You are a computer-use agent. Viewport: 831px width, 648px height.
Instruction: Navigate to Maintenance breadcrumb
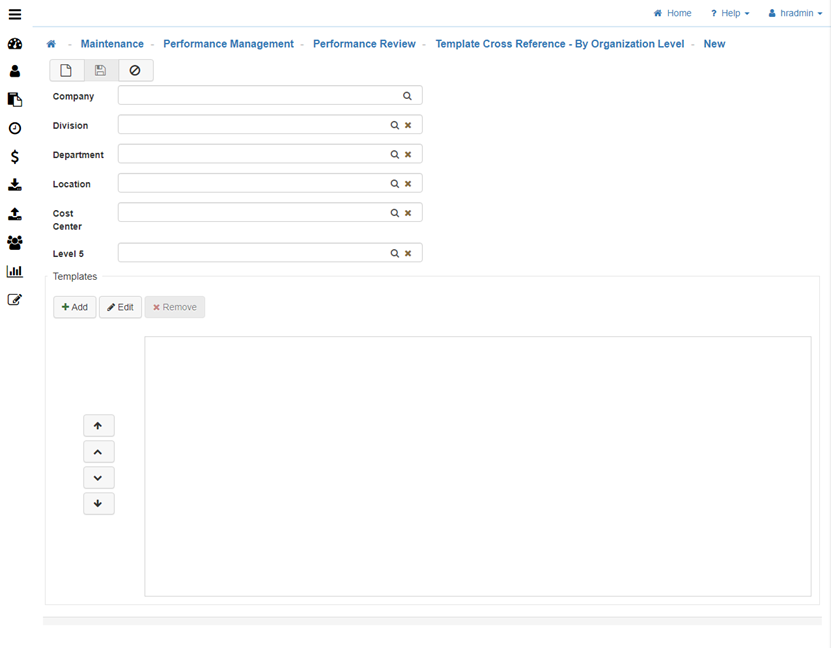click(112, 44)
